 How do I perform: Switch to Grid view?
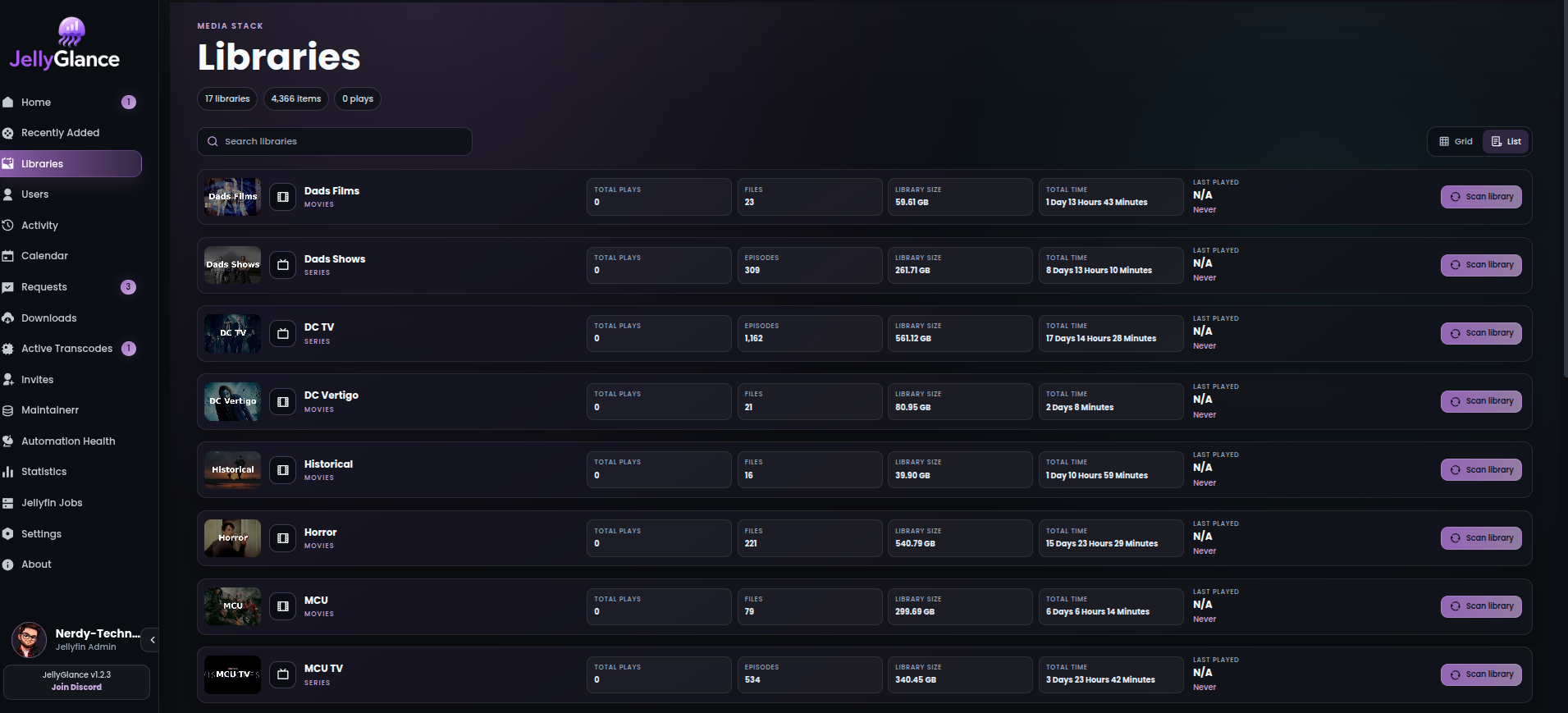tap(1456, 141)
